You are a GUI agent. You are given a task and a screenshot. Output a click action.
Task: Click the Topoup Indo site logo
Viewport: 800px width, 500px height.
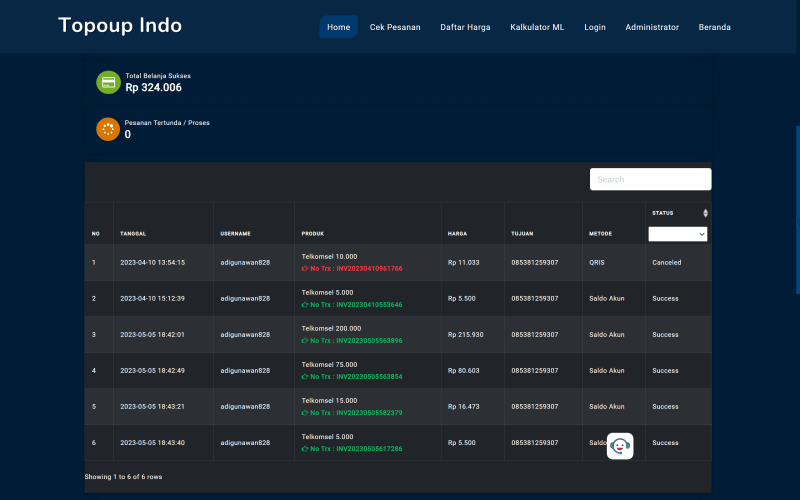coord(120,25)
